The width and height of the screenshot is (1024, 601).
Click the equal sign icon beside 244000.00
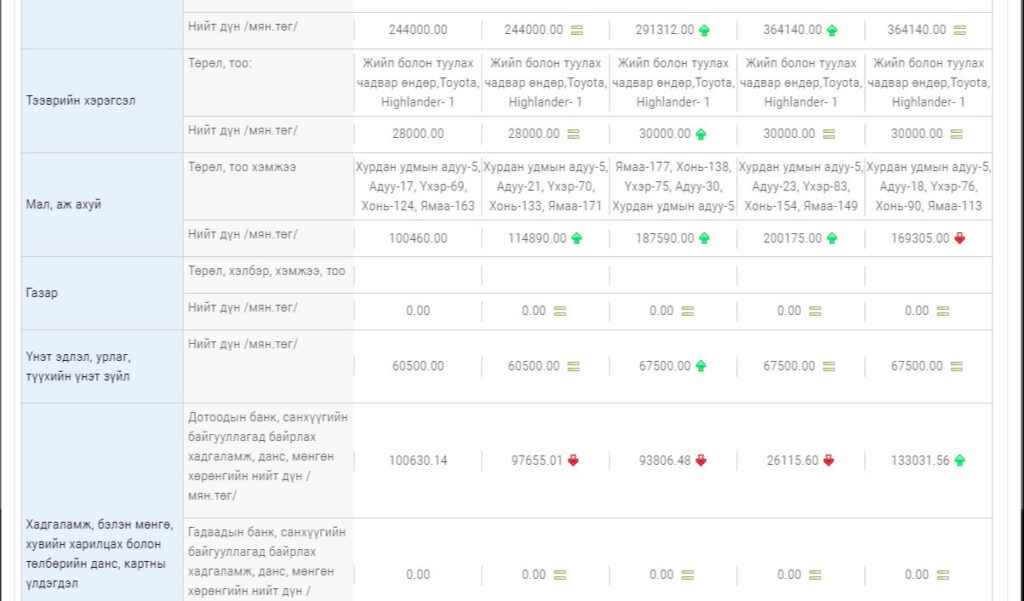coord(574,30)
